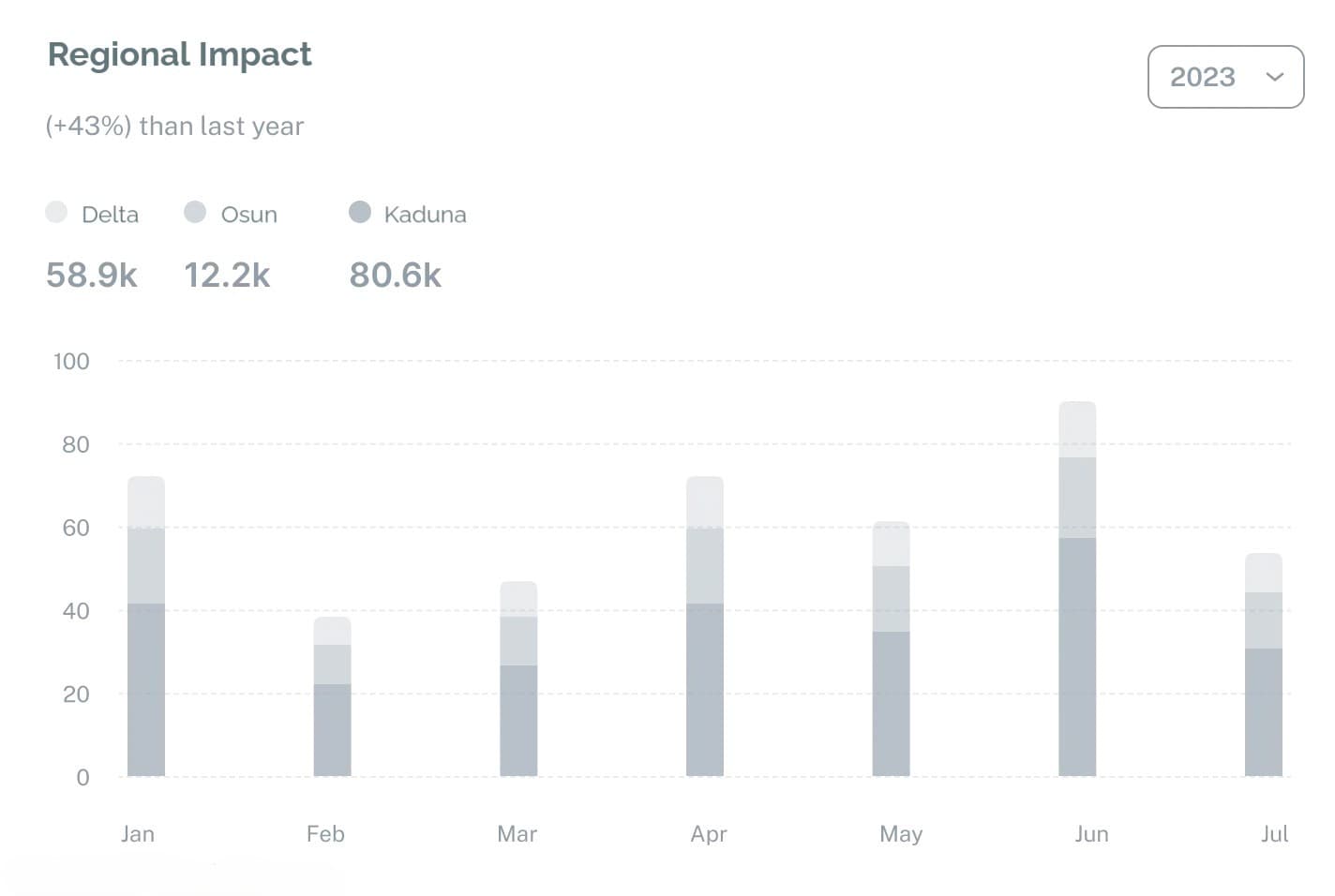
Task: Toggle the Kaduna legend dot
Action: [360, 212]
